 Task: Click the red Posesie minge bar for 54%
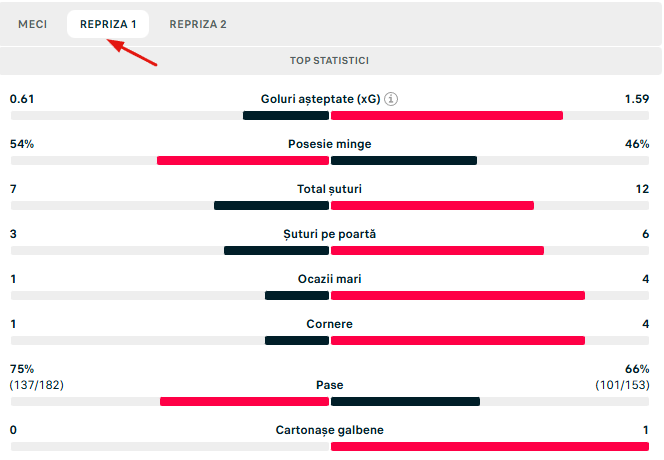tap(243, 160)
